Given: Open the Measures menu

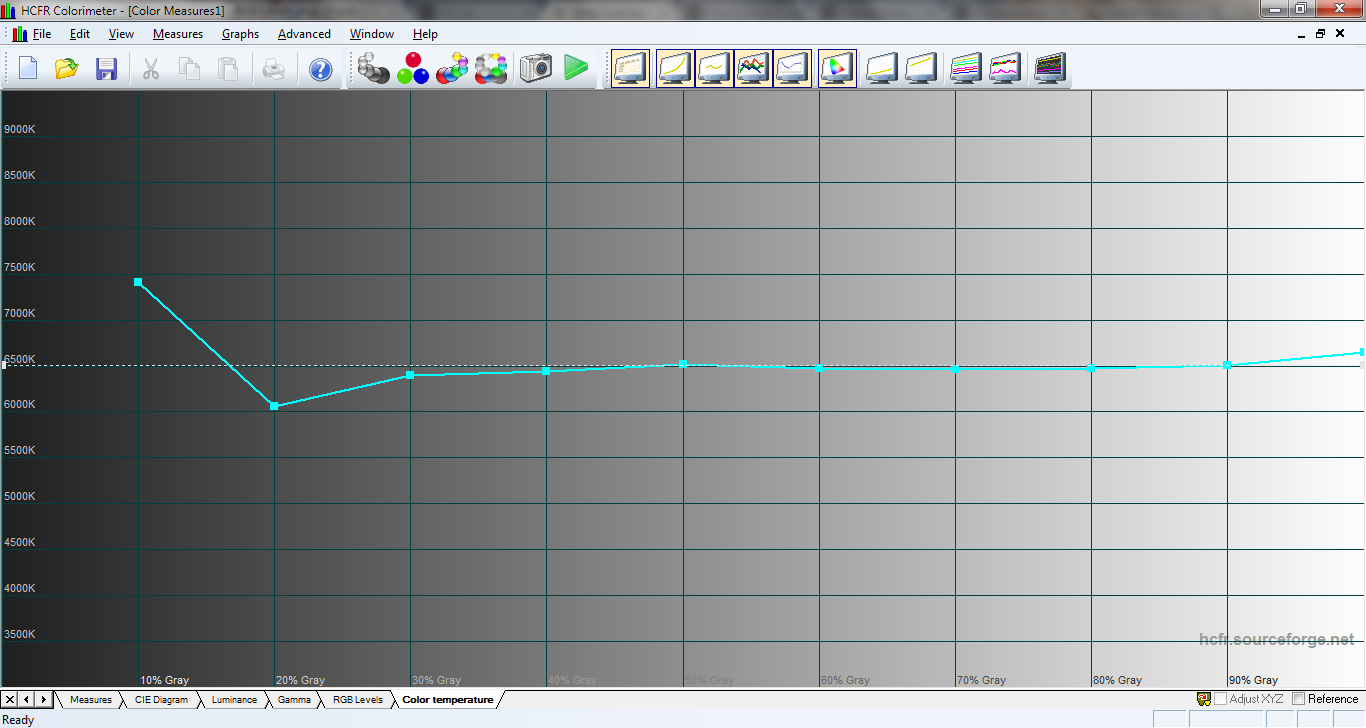Looking at the screenshot, I should 177,34.
